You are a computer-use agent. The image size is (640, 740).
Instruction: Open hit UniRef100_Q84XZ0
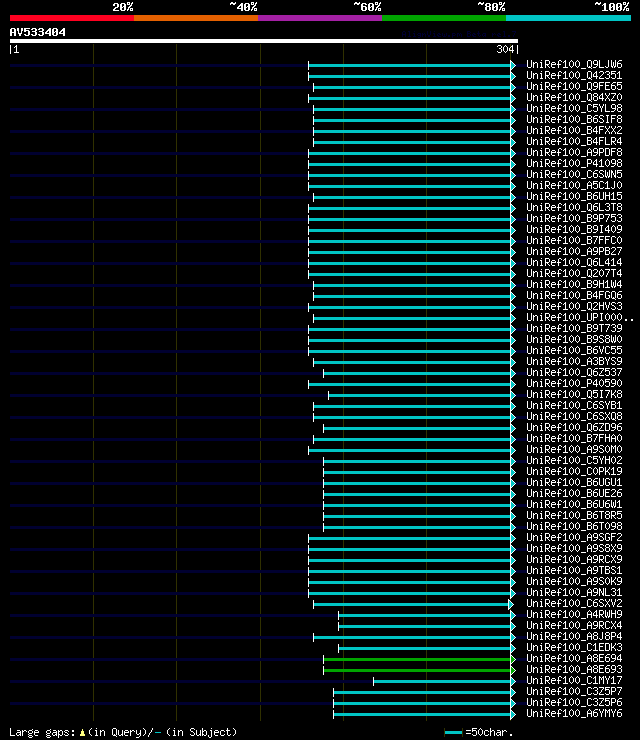pos(574,97)
